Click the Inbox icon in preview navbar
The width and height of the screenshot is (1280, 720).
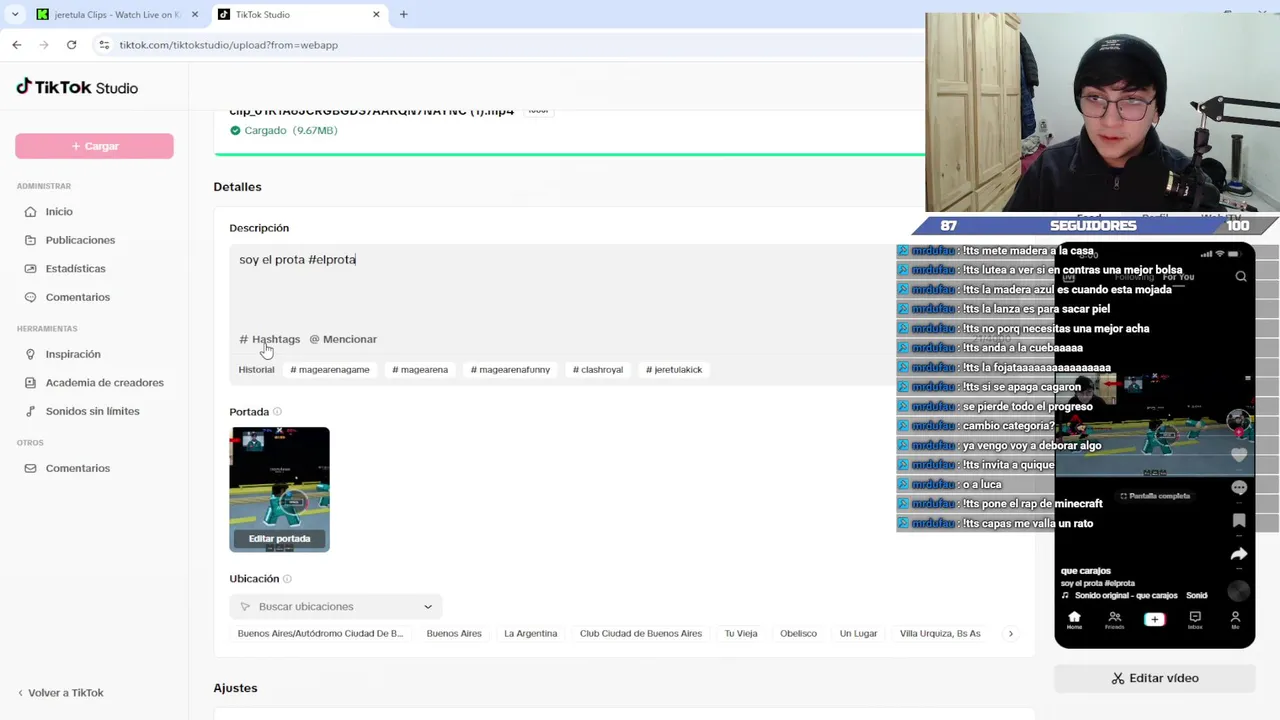1195,619
